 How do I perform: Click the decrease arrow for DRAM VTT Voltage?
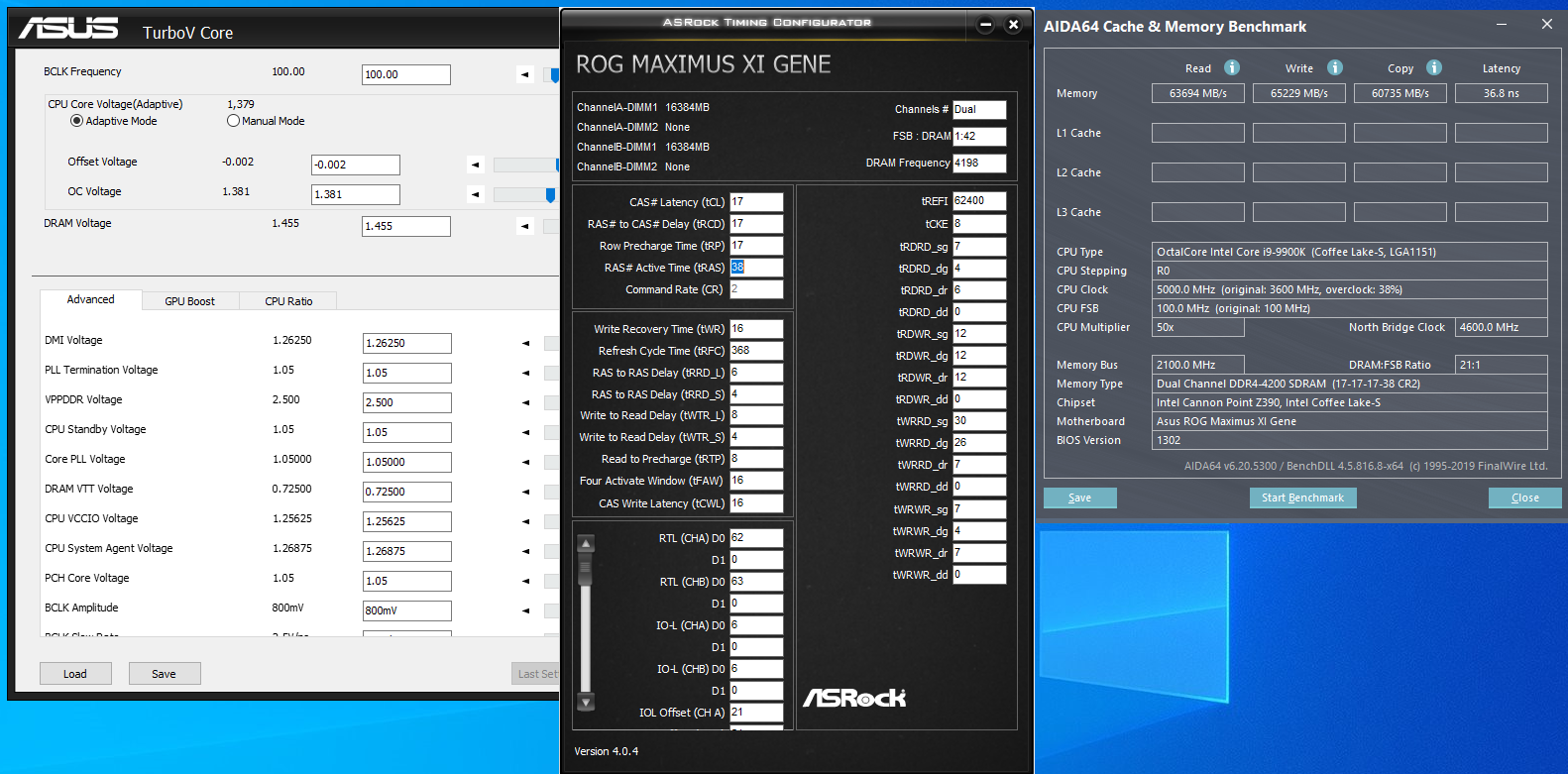point(526,492)
